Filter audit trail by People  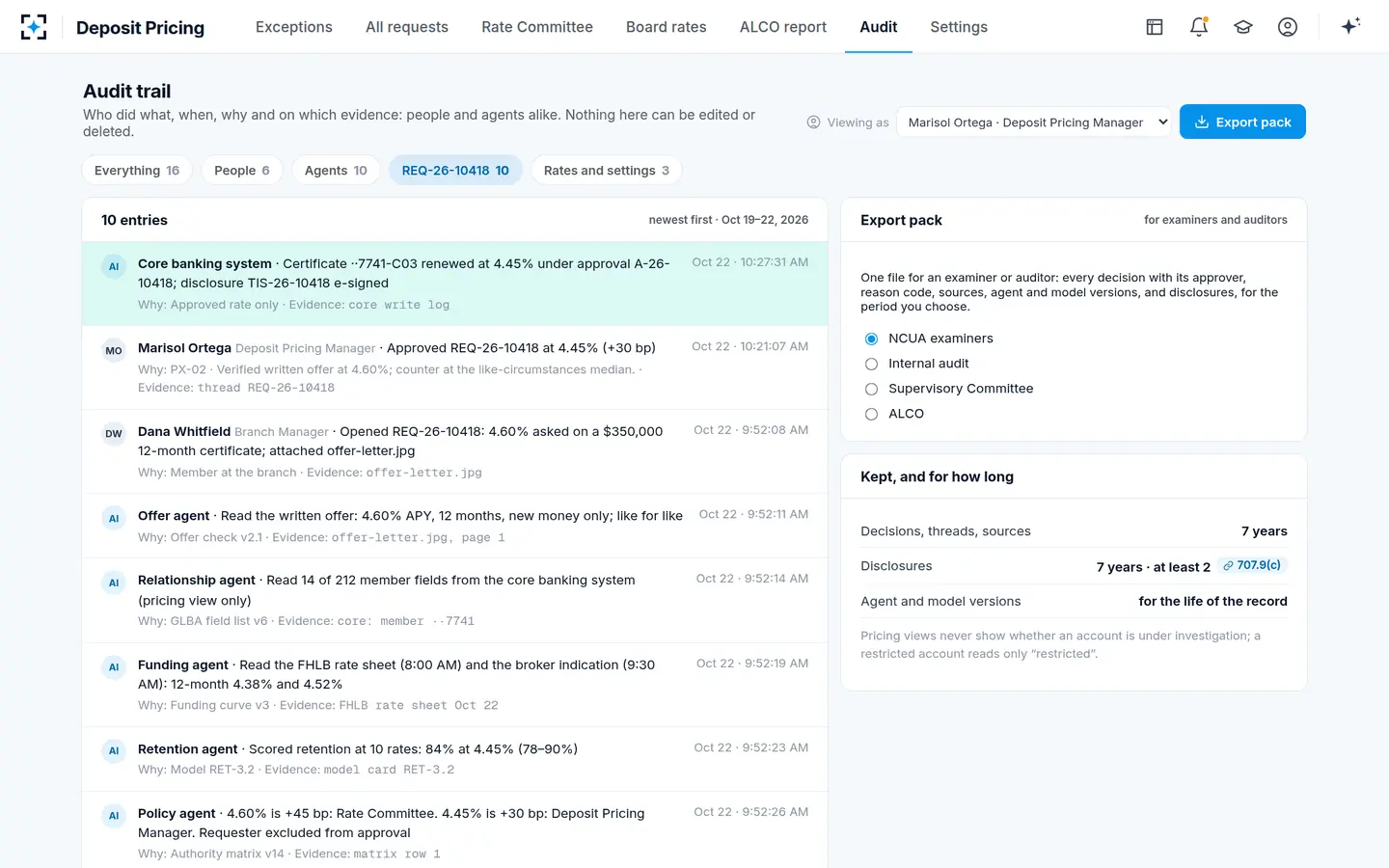(x=242, y=171)
